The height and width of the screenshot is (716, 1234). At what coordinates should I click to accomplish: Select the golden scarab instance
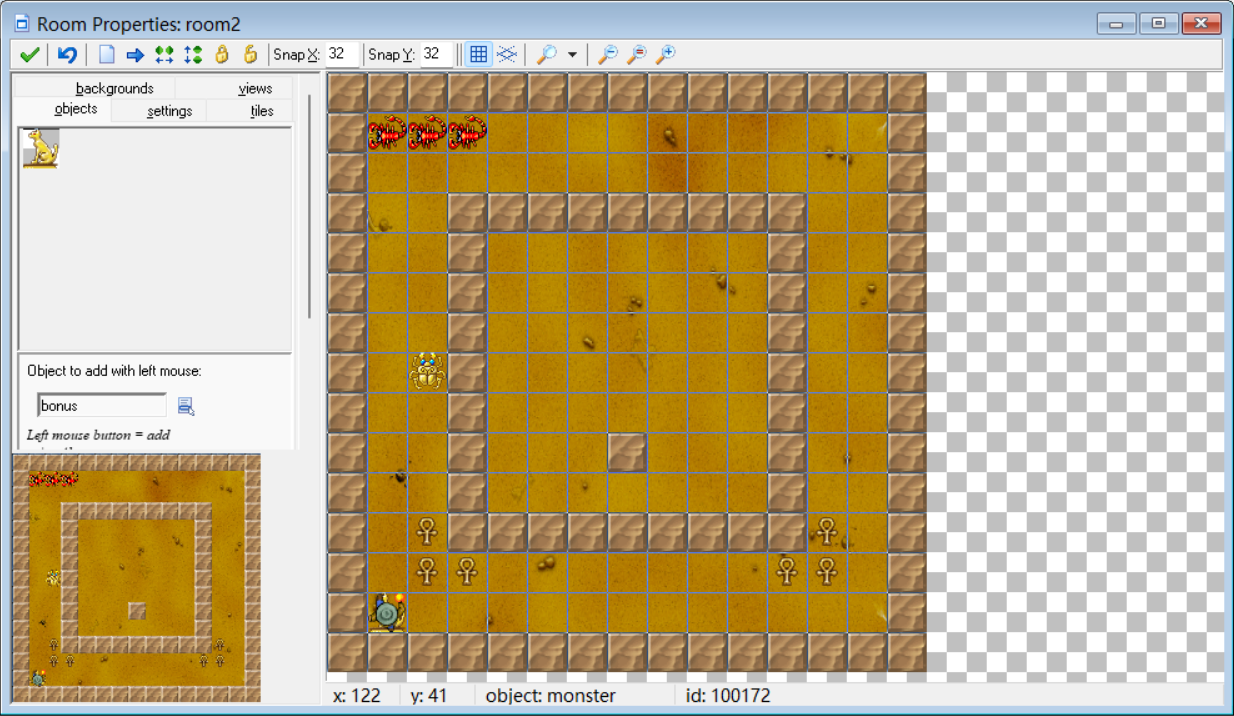point(427,372)
